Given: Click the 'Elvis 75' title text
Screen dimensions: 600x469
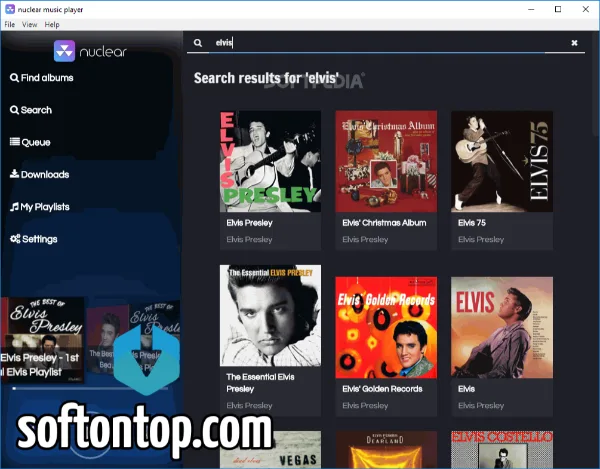Looking at the screenshot, I should pos(472,223).
